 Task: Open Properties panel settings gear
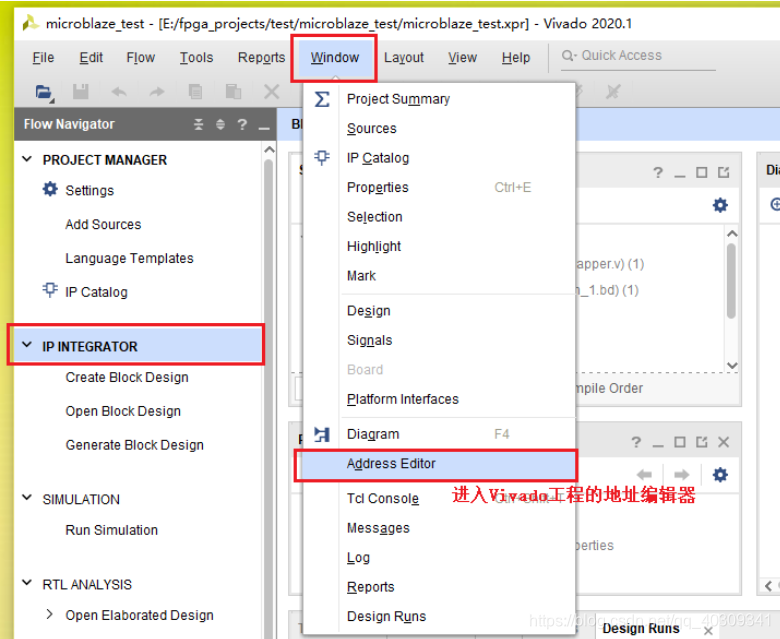click(x=720, y=474)
